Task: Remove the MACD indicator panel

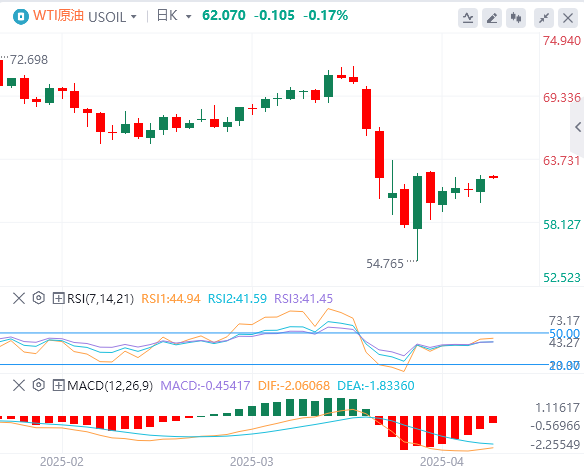Action: [19, 385]
